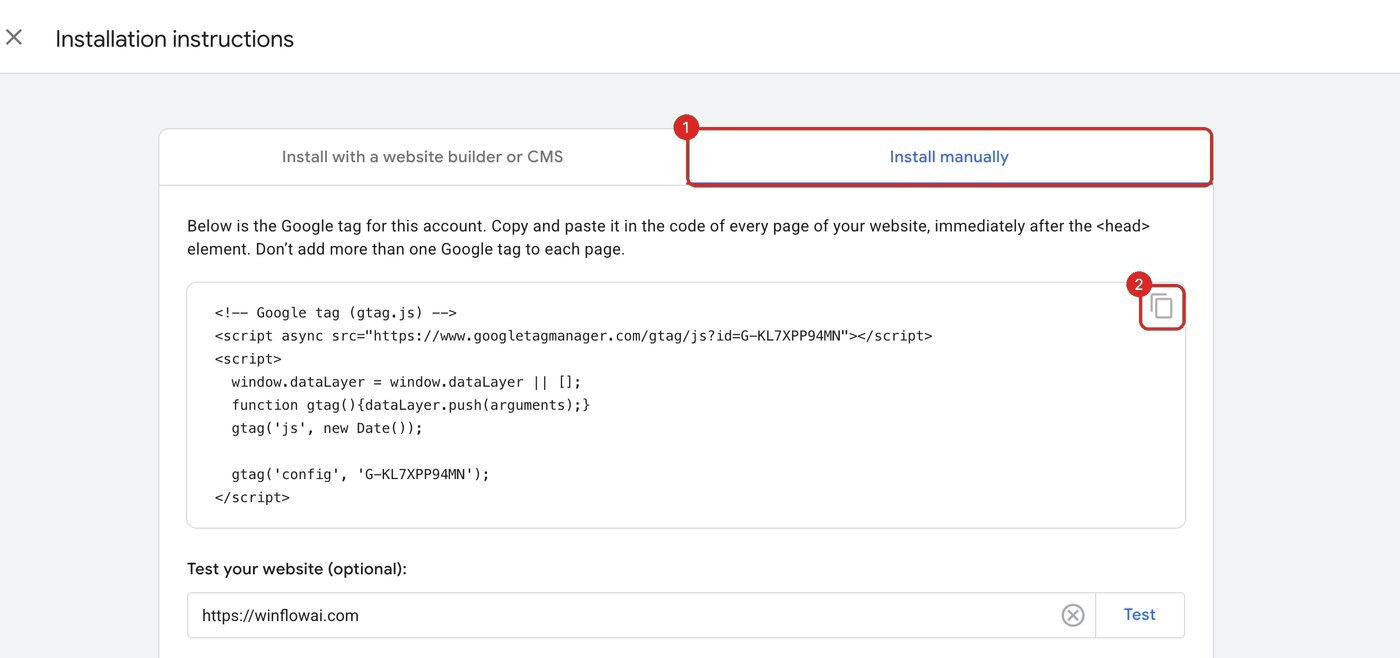Clear the website URL field

(x=1072, y=615)
